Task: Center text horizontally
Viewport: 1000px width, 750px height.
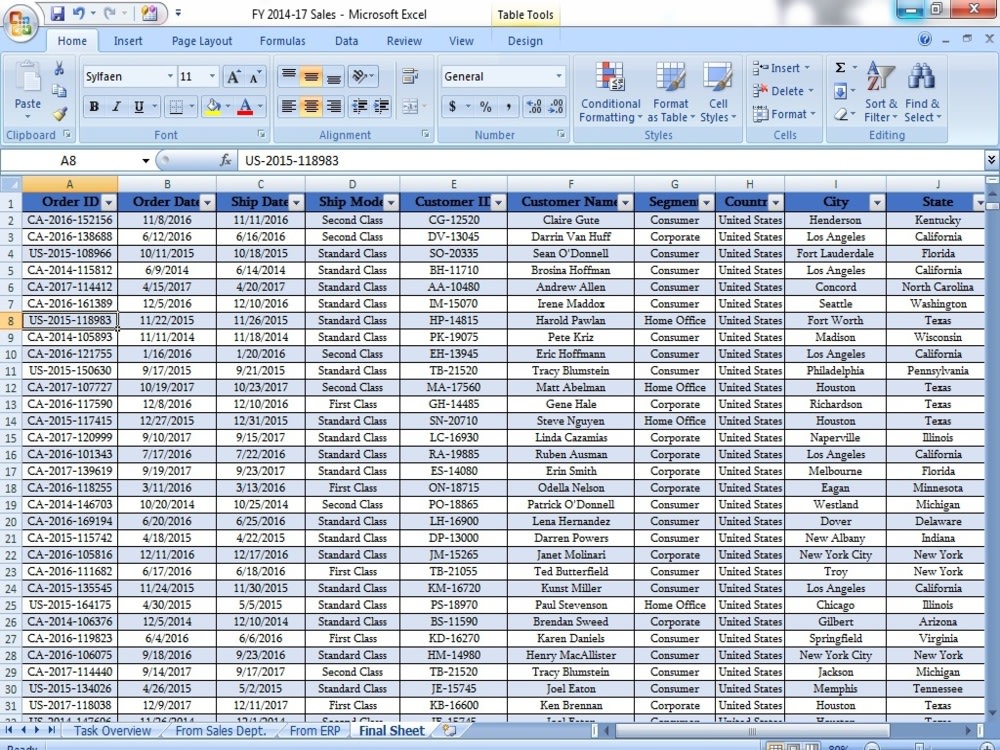Action: click(311, 107)
